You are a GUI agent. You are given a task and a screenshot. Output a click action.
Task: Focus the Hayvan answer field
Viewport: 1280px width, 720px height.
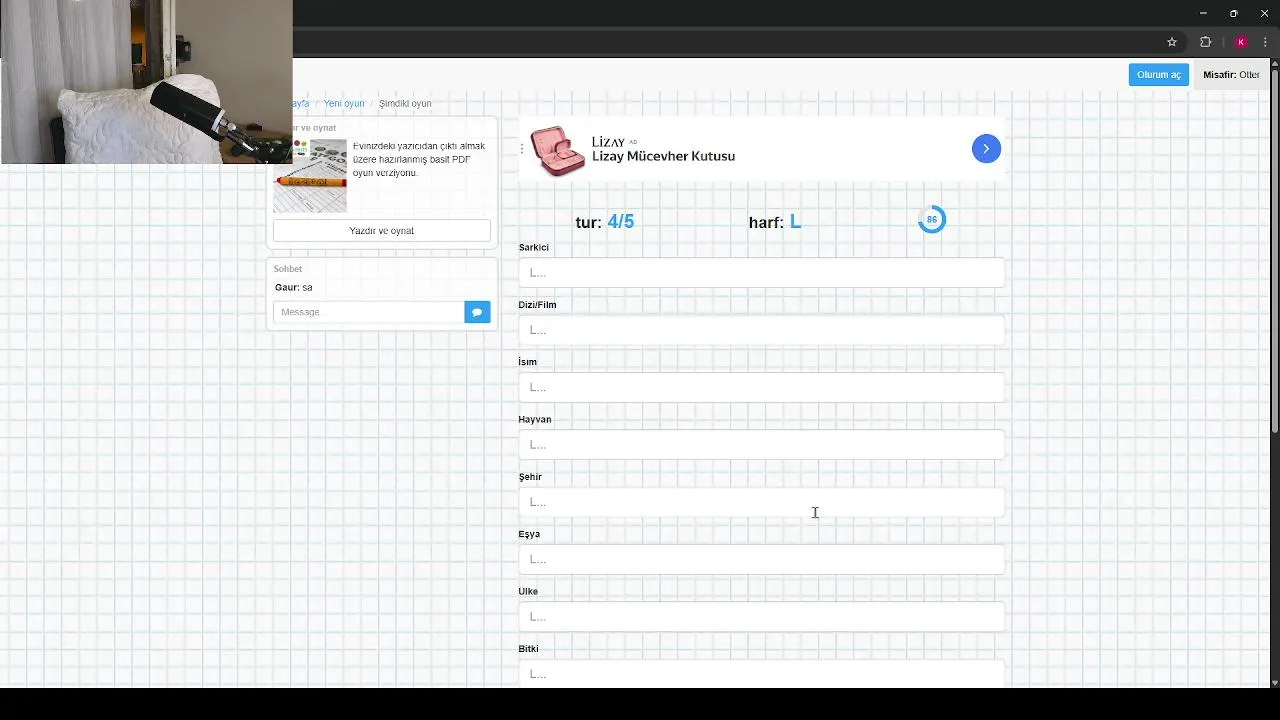[x=761, y=445]
